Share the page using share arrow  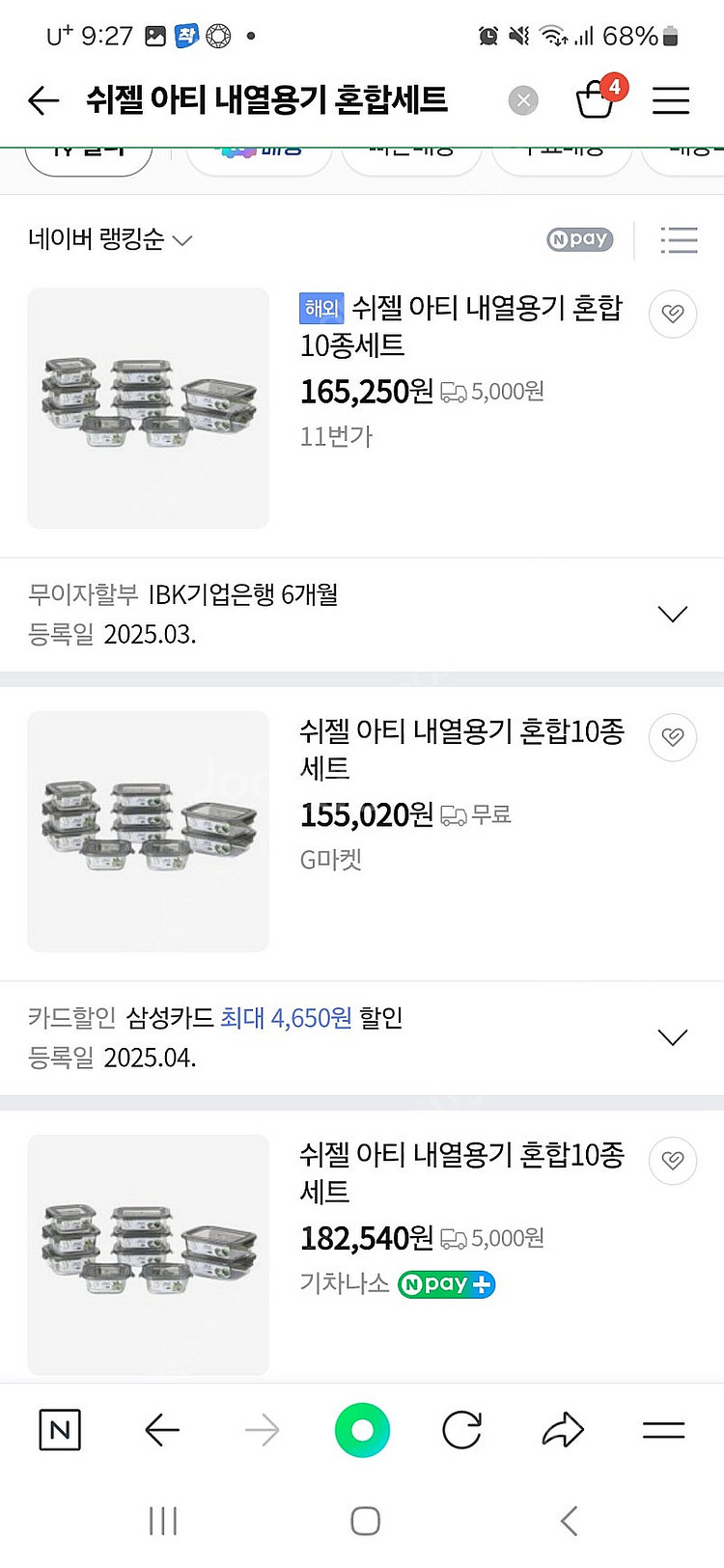pos(563,1430)
